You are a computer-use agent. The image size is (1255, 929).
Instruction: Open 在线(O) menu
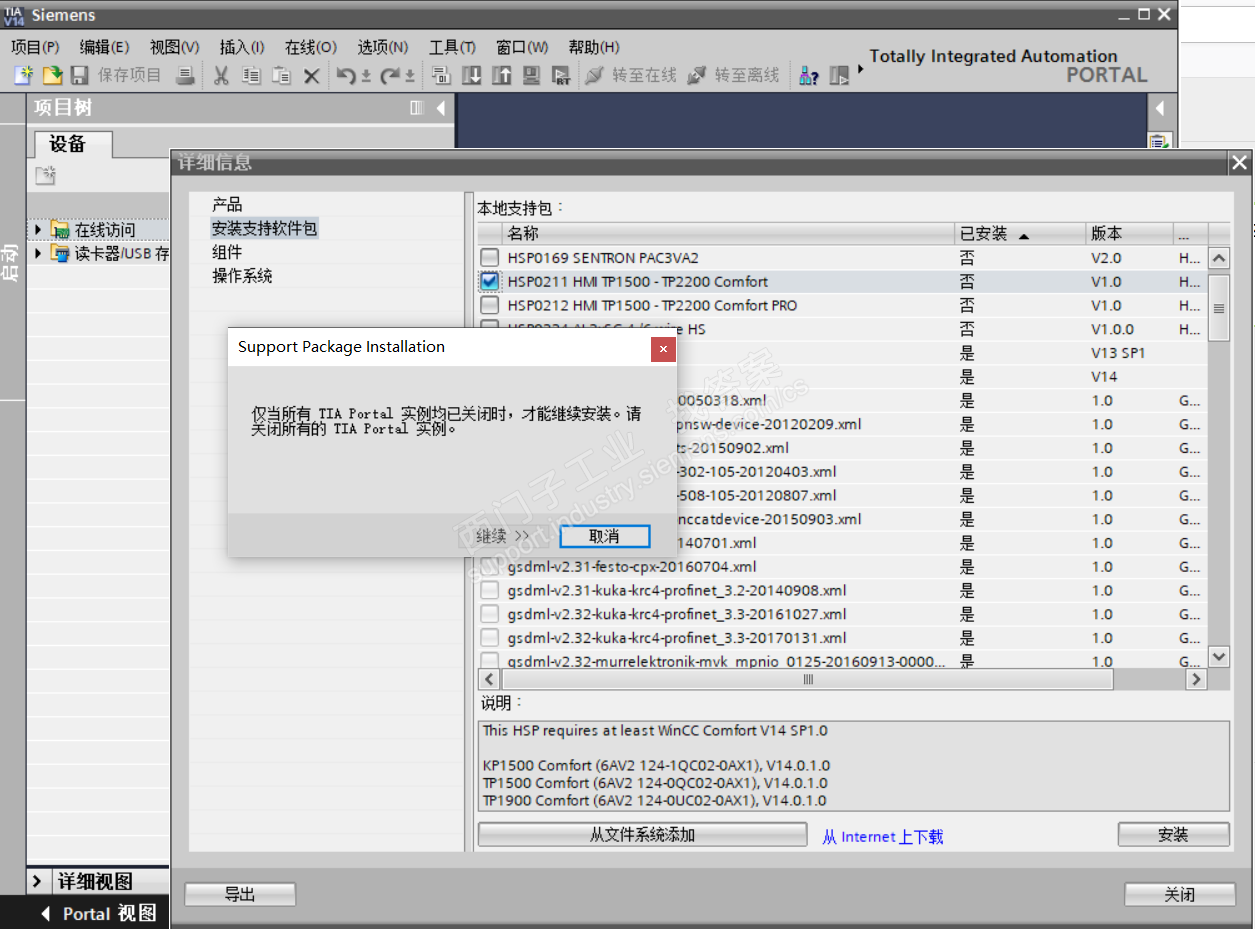(310, 47)
